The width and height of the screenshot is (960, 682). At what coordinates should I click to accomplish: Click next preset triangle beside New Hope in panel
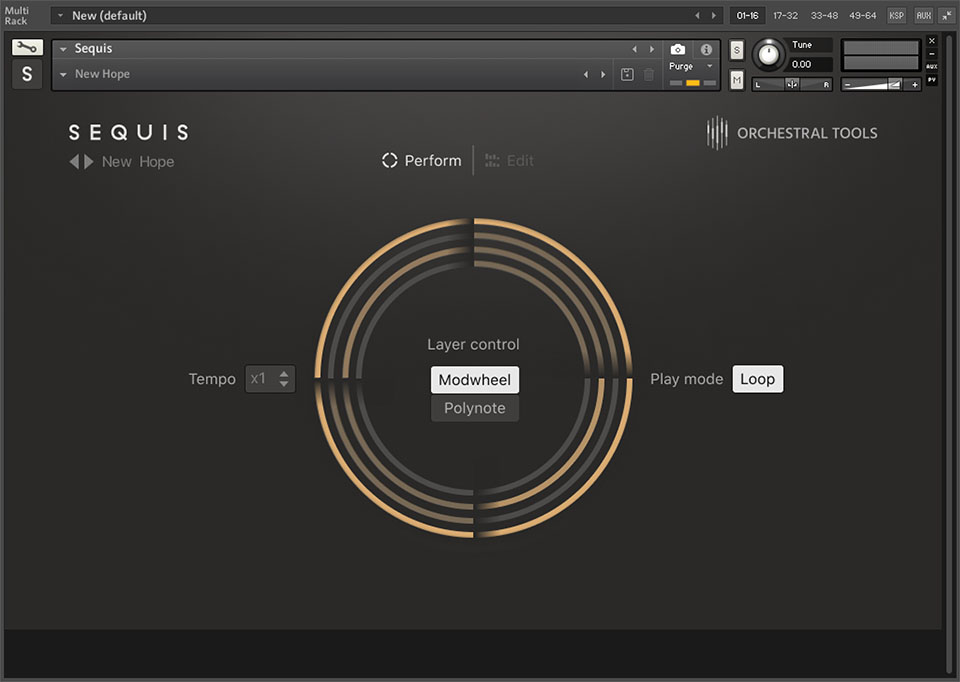(x=89, y=162)
